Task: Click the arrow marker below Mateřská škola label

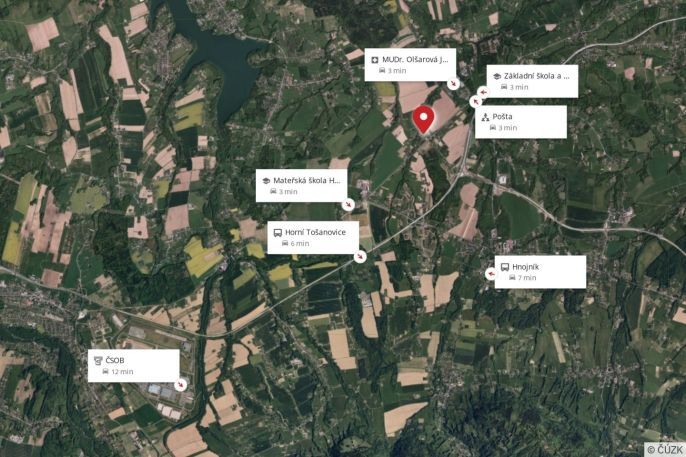Action: [348, 204]
